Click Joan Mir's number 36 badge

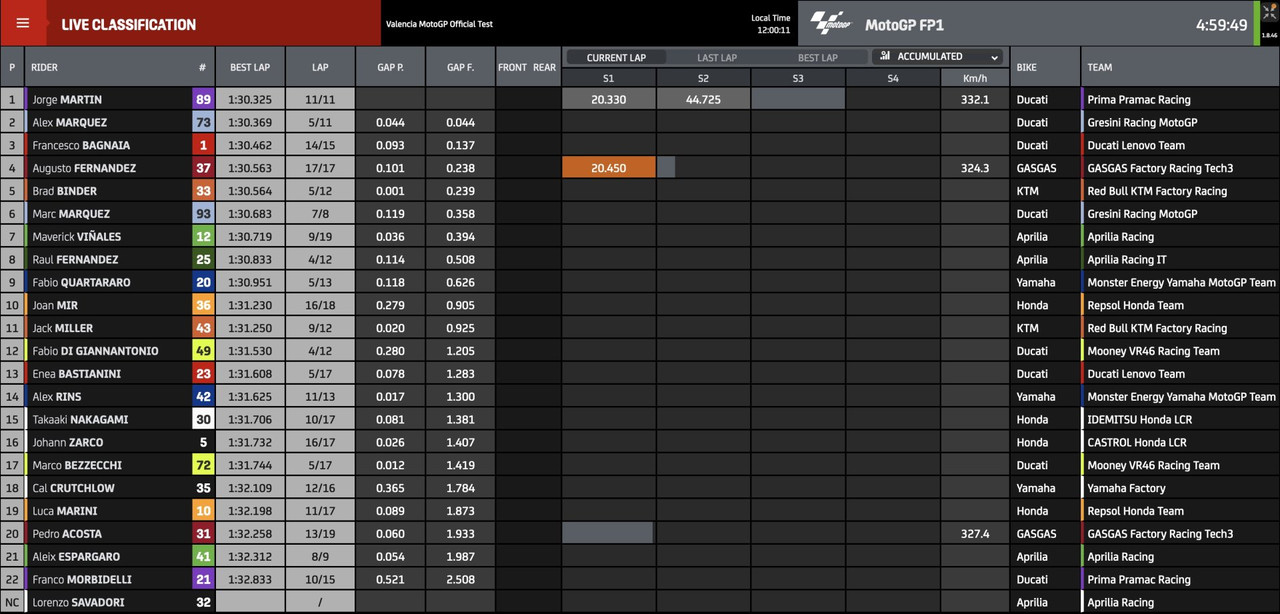click(203, 305)
